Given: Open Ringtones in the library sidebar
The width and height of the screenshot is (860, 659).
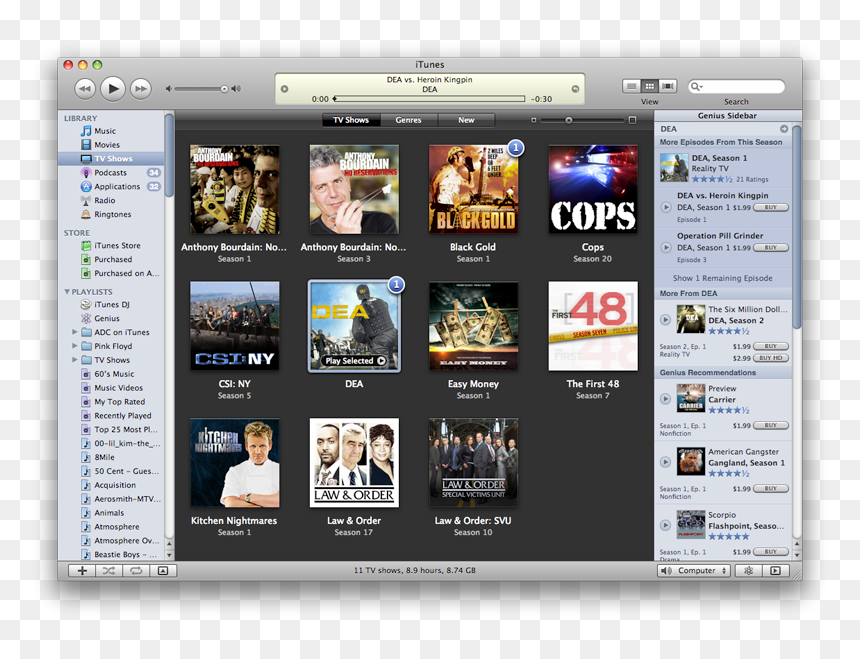Looking at the screenshot, I should pyautogui.click(x=111, y=214).
